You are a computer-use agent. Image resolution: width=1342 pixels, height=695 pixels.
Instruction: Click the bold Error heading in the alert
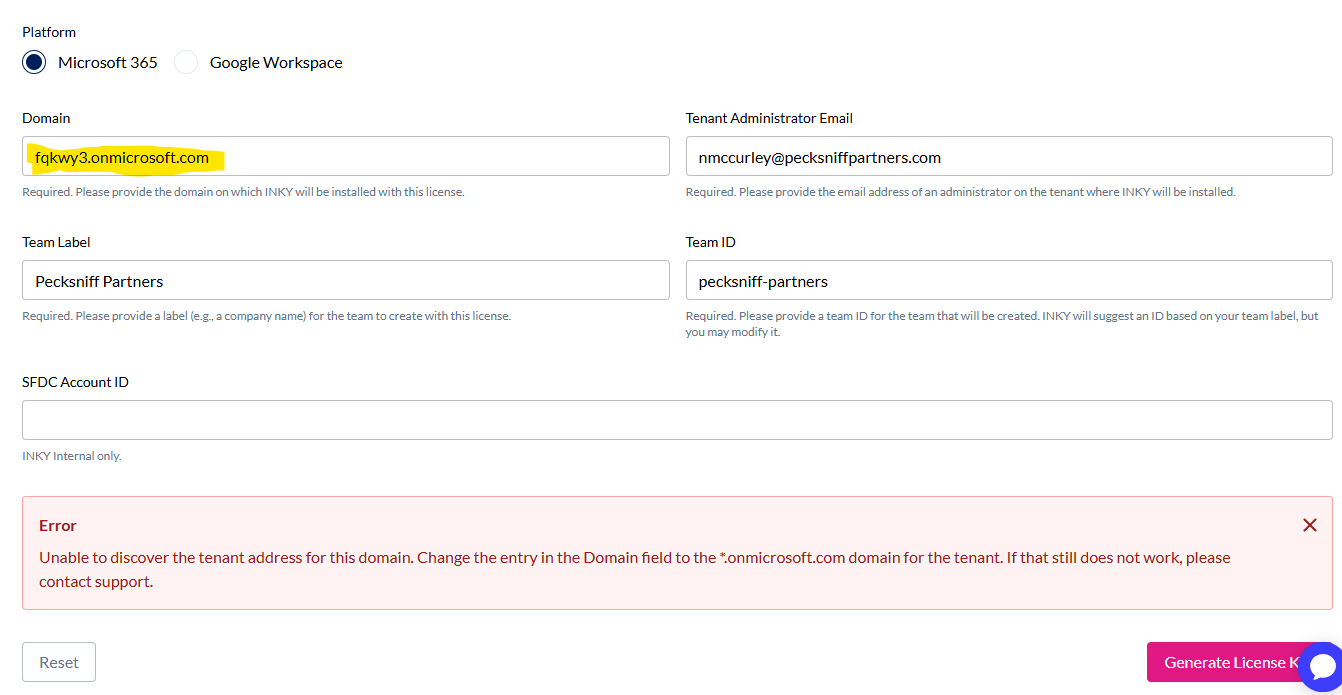click(x=58, y=525)
